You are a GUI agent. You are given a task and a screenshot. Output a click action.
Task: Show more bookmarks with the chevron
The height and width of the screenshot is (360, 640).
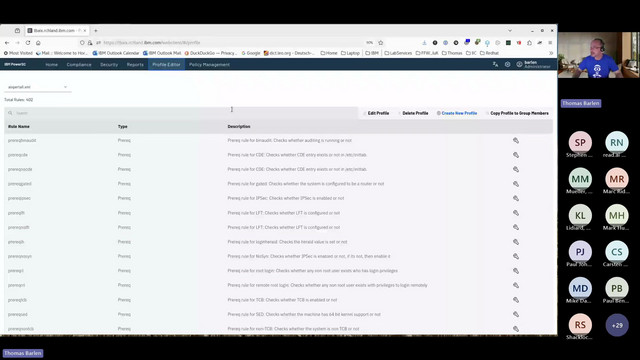pyautogui.click(x=551, y=53)
